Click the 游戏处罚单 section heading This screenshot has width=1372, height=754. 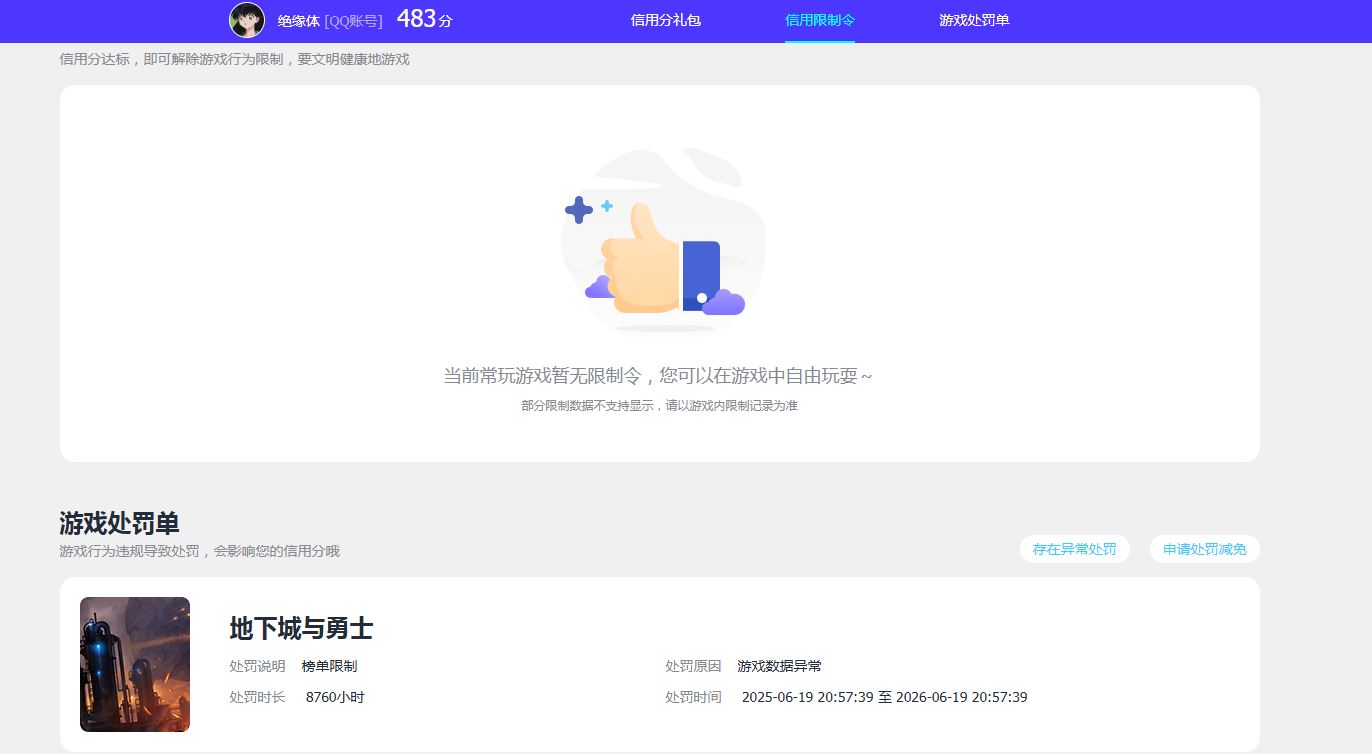click(119, 523)
